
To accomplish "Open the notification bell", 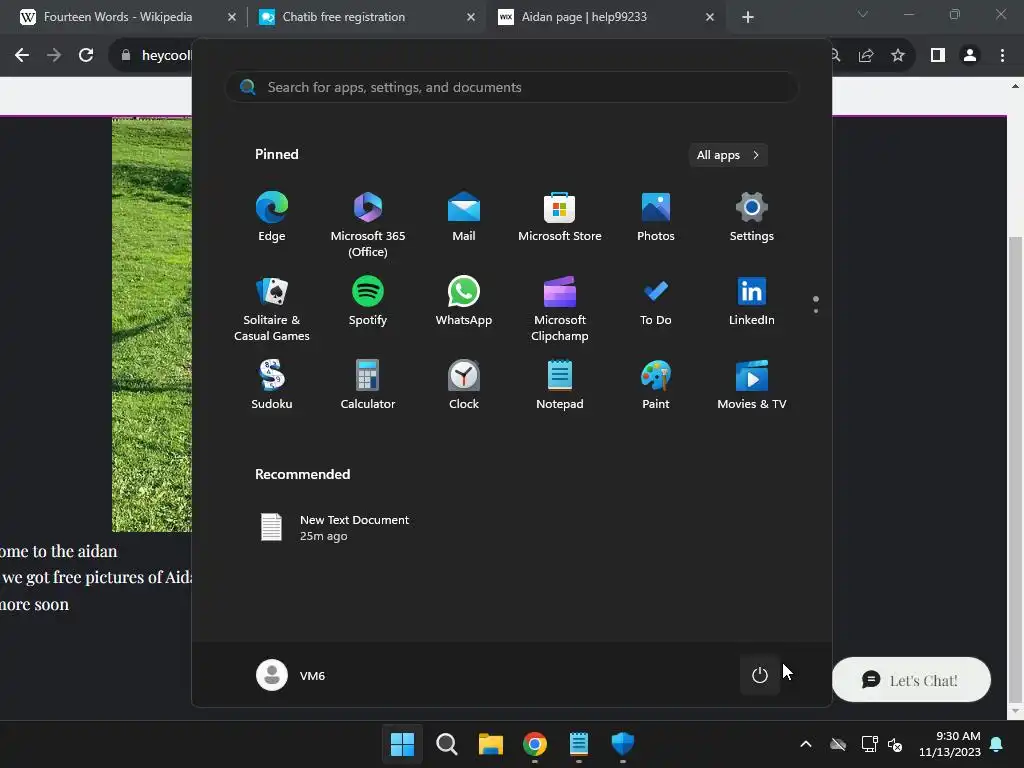I will click(997, 744).
